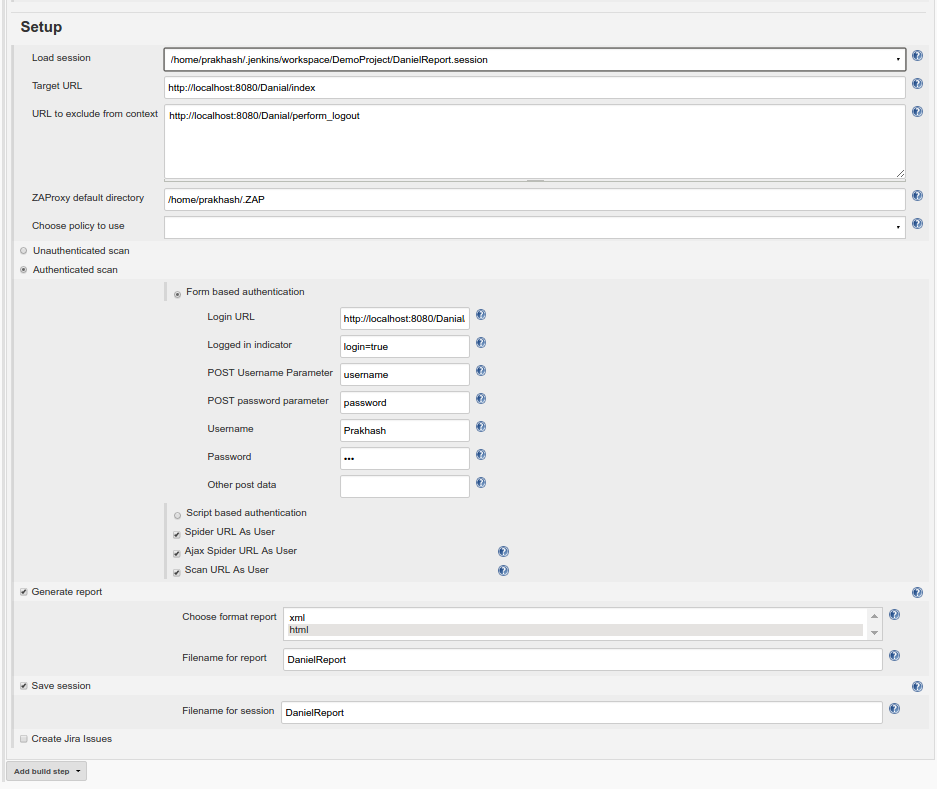937x789 pixels.
Task: Open help for Choose policy to use
Action: tap(917, 224)
